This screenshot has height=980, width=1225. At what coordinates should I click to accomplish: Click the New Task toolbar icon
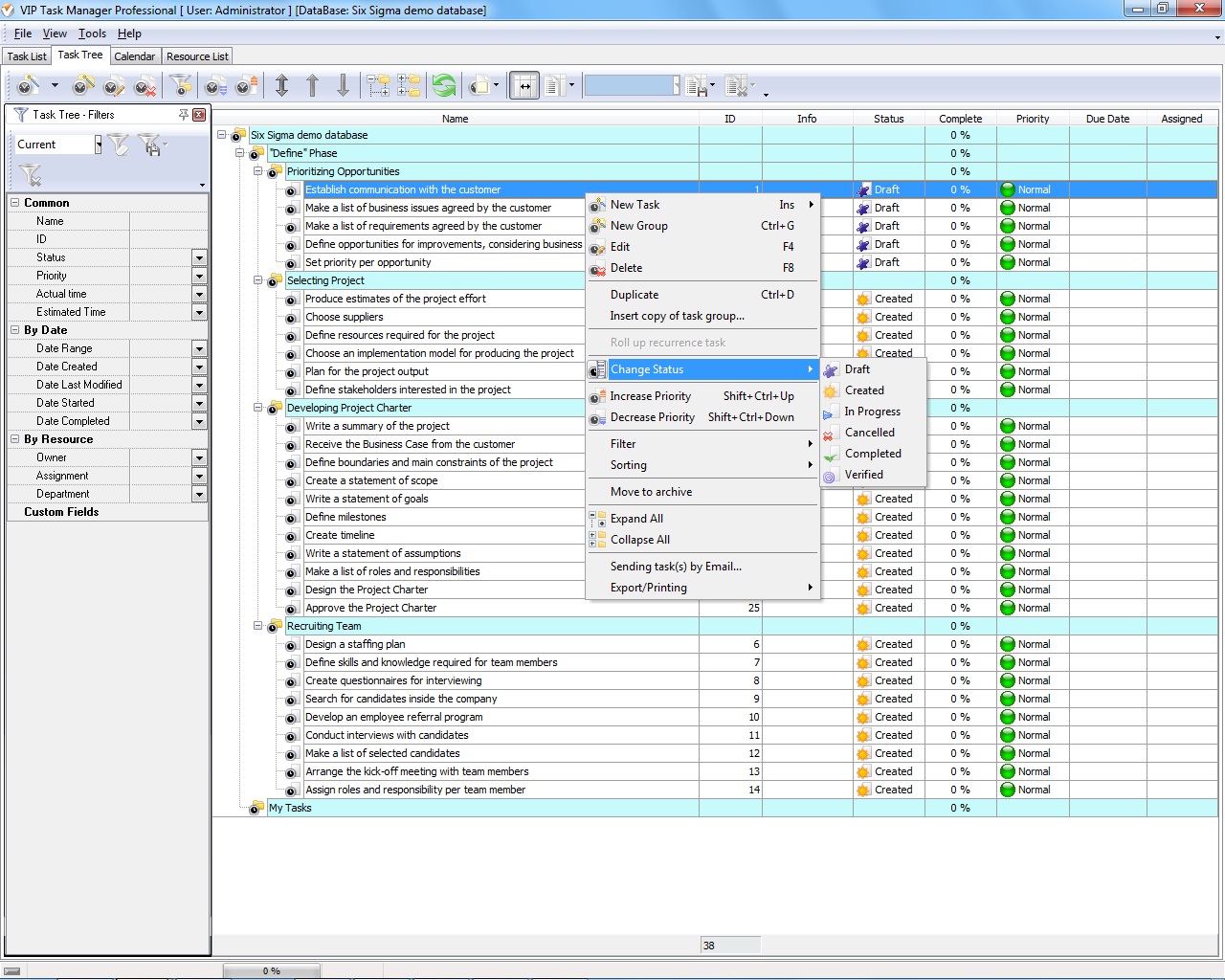pyautogui.click(x=28, y=86)
